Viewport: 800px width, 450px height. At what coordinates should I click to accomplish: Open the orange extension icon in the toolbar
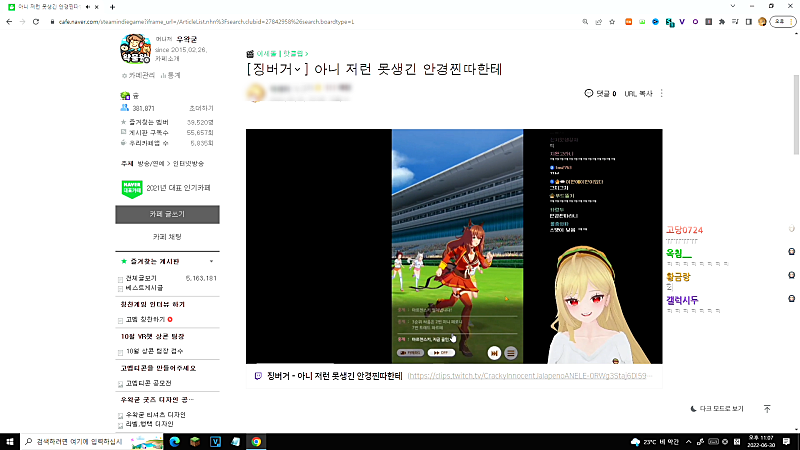click(x=629, y=22)
